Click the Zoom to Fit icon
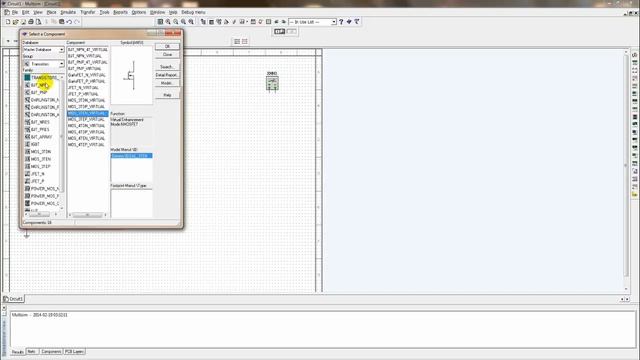 pyautogui.click(x=191, y=22)
